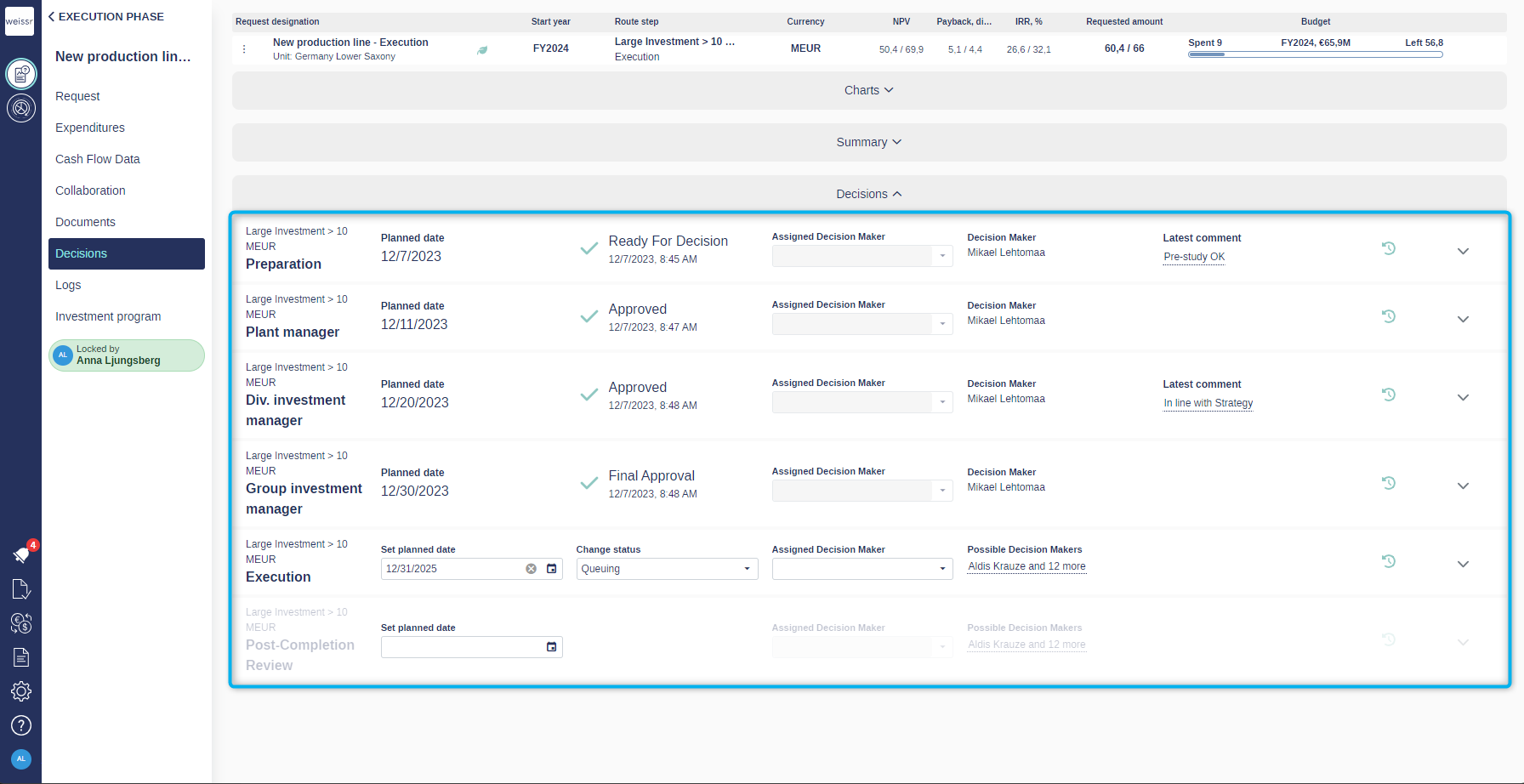Click the AL user avatar at the bottom of the sidebar
This screenshot has height=784, width=1524.
click(x=21, y=759)
